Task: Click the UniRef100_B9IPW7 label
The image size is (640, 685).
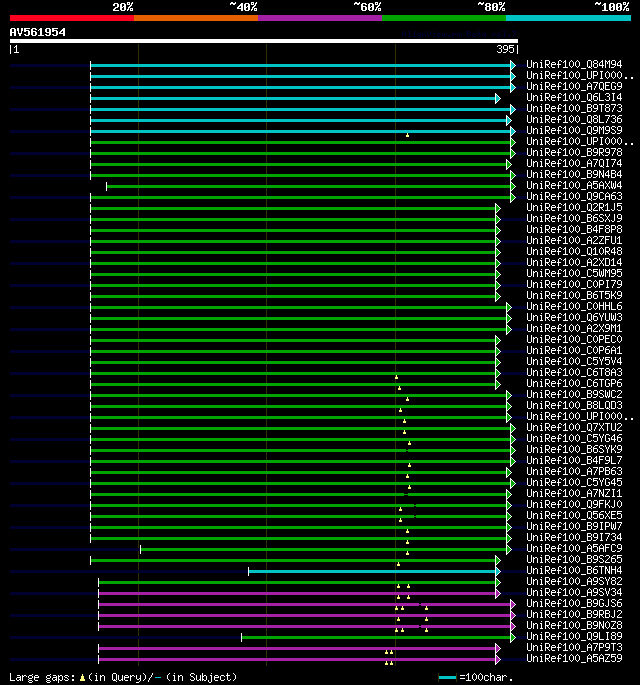Action: point(574,526)
